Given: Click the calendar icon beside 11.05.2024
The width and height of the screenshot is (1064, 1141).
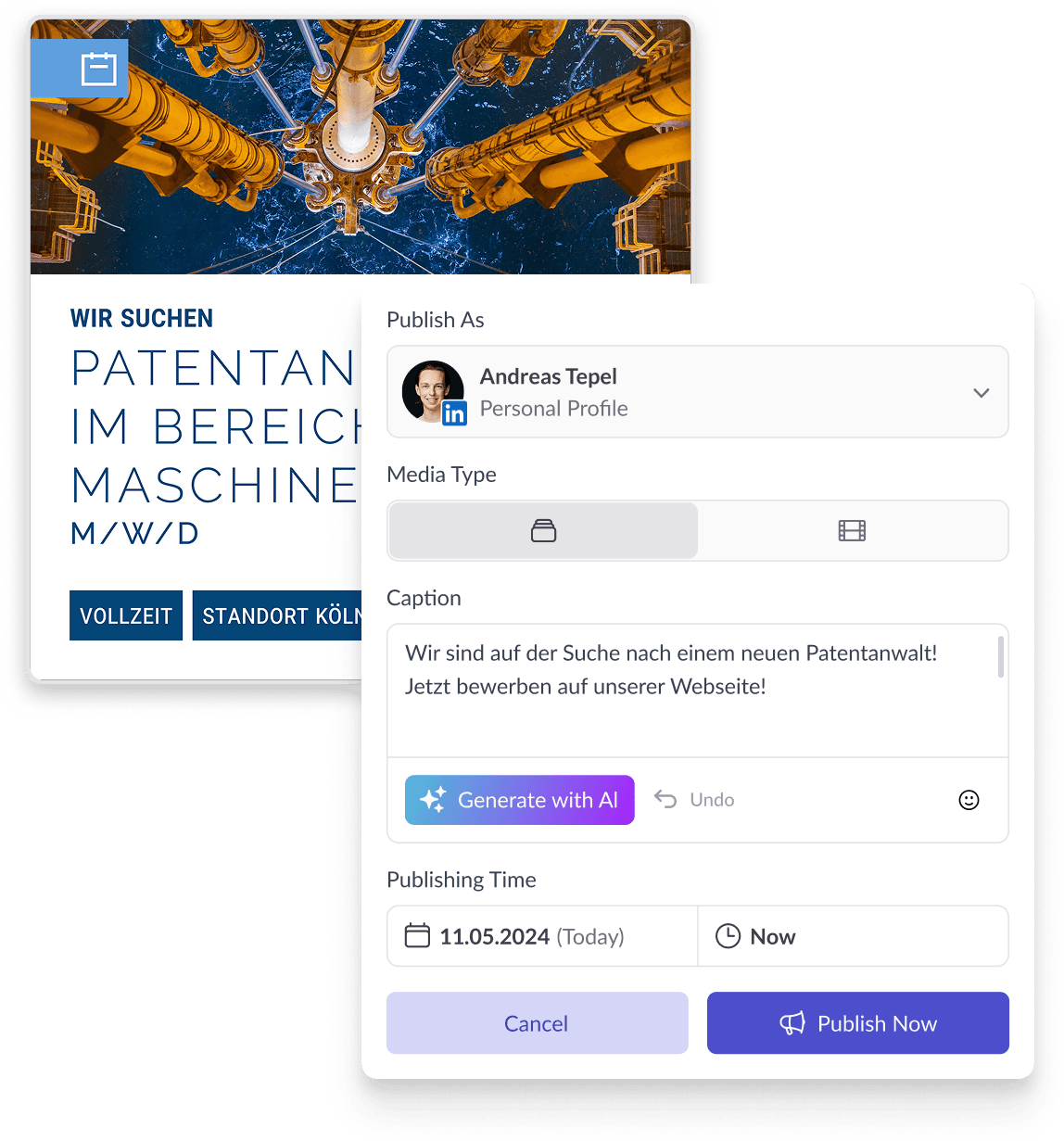Looking at the screenshot, I should pos(418,936).
